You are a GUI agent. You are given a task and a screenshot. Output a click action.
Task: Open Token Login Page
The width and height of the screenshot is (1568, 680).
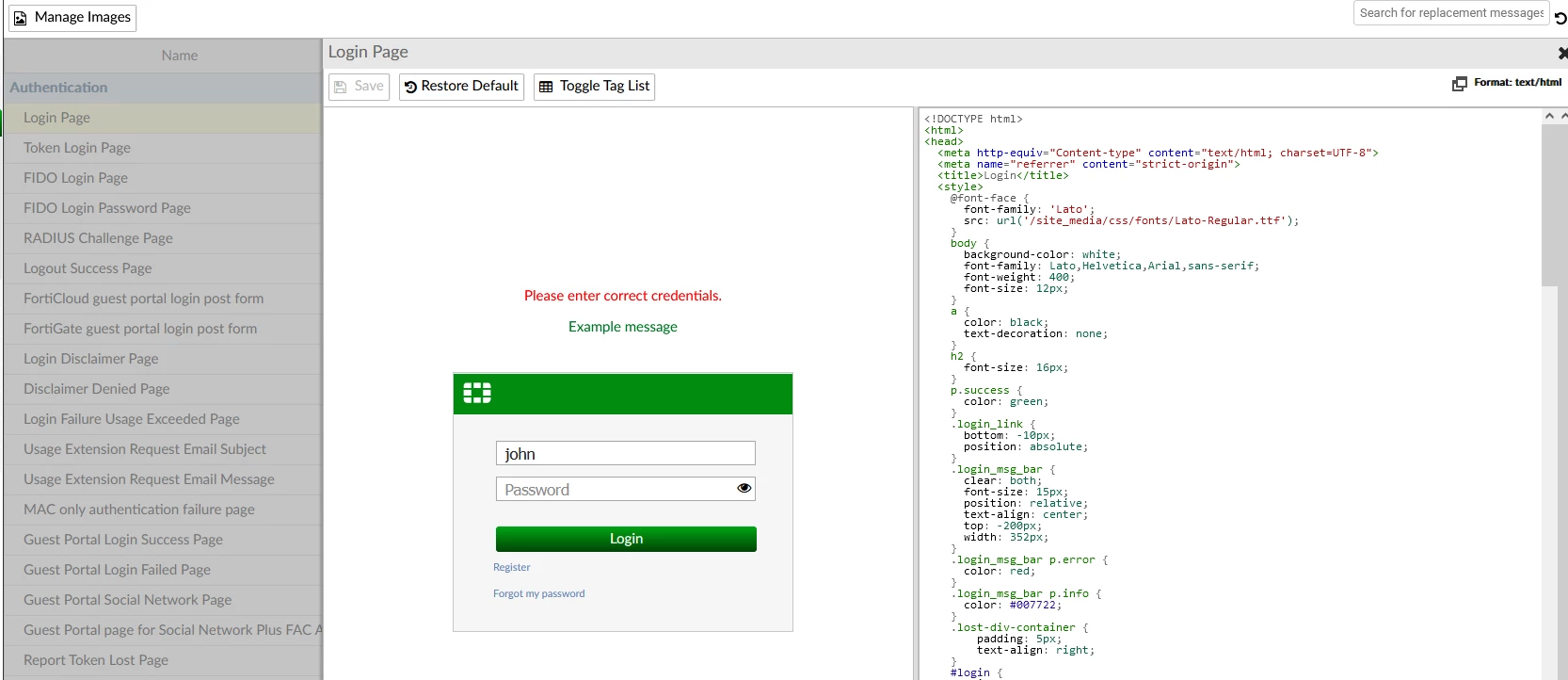click(x=163, y=148)
